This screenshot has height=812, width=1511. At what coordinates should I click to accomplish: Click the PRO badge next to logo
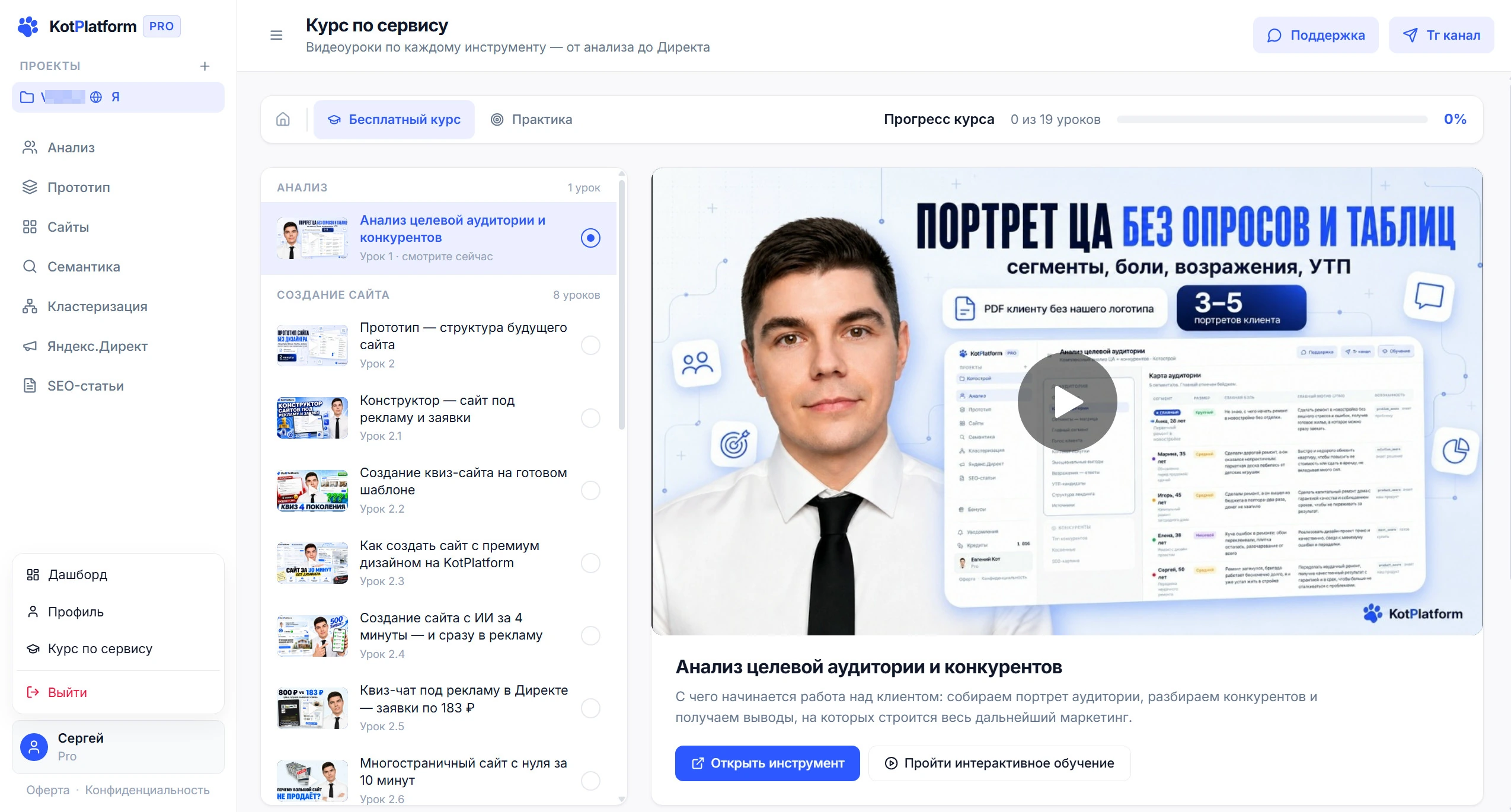[161, 26]
